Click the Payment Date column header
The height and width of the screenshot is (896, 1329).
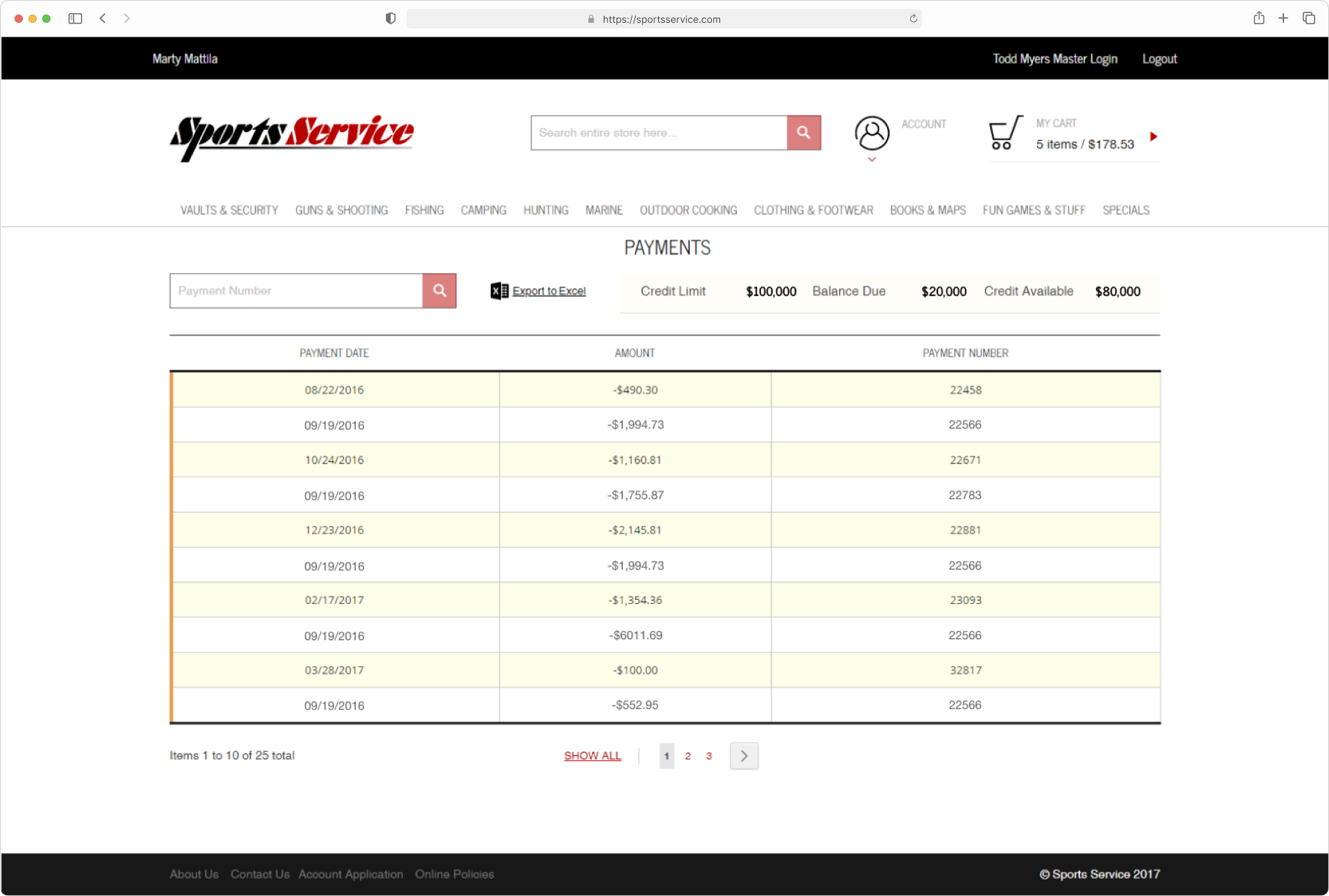coord(334,354)
